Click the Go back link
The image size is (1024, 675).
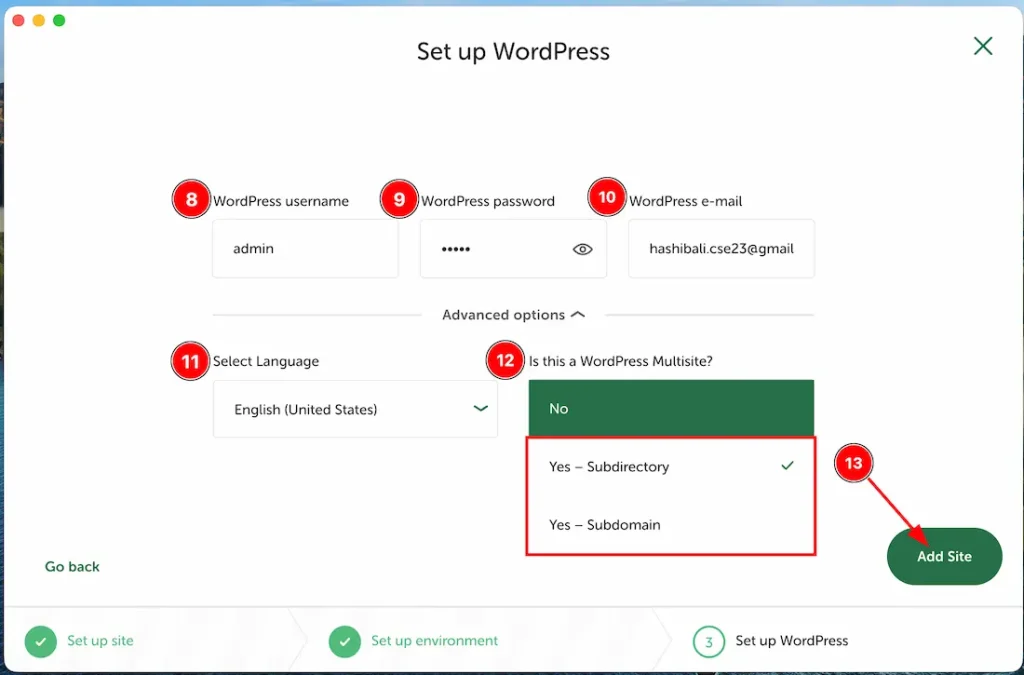[71, 566]
